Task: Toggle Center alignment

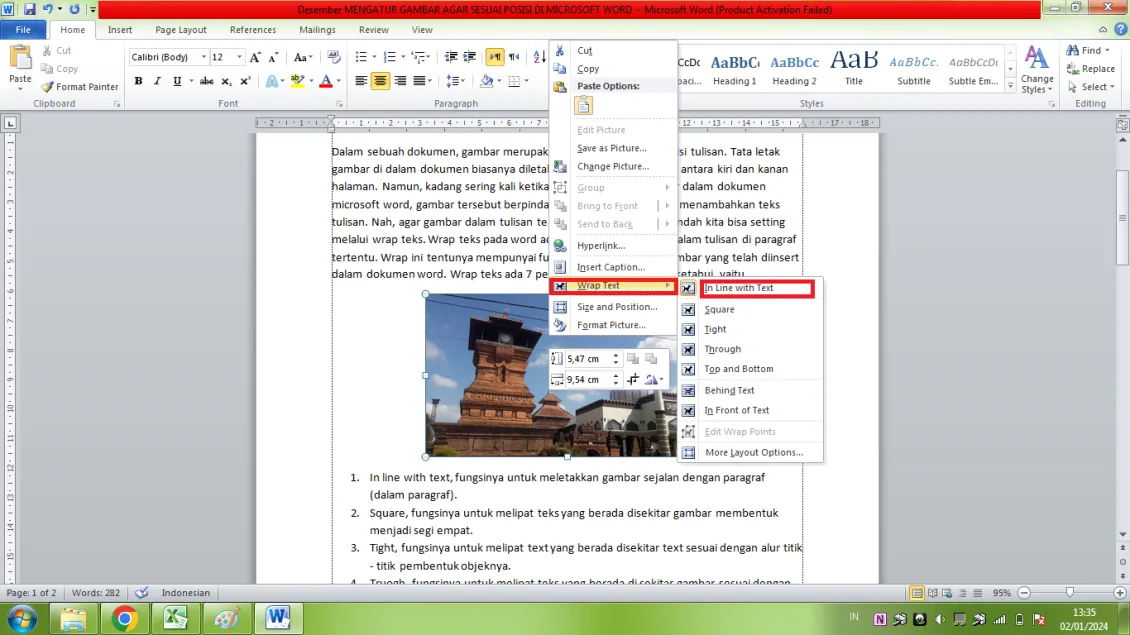Action: (x=381, y=81)
